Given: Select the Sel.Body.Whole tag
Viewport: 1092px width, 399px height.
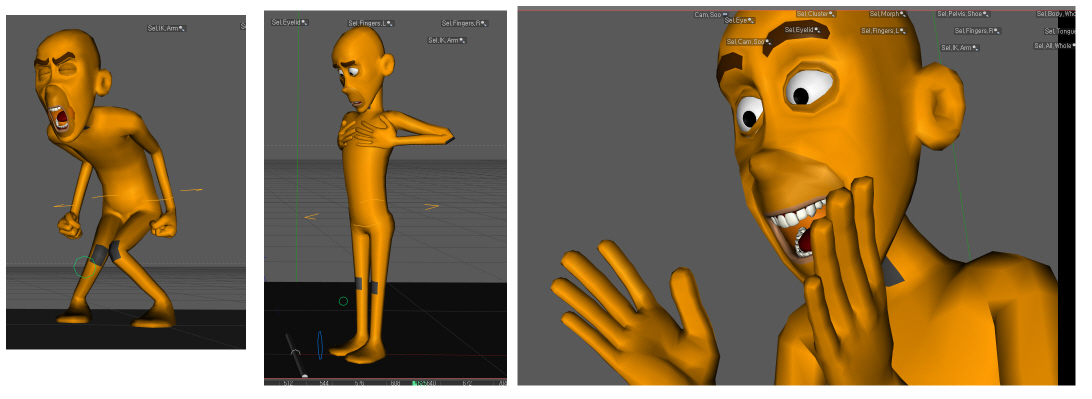Looking at the screenshot, I should [x=1055, y=14].
